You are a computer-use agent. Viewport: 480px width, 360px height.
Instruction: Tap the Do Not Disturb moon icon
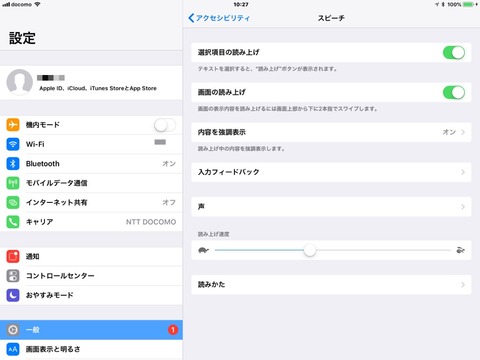coord(13,295)
